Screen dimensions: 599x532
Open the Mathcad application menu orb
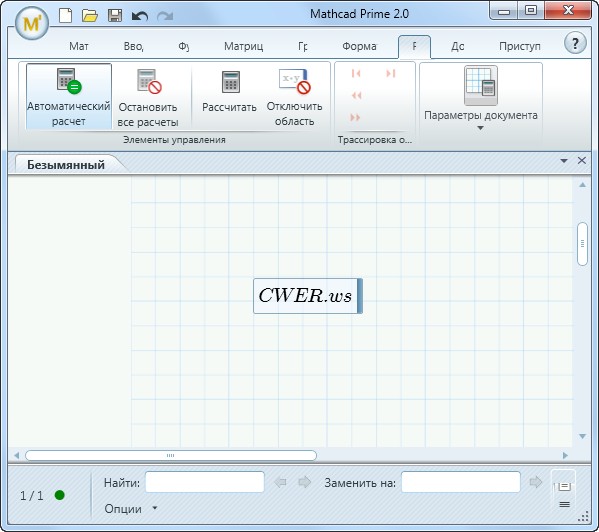32,24
